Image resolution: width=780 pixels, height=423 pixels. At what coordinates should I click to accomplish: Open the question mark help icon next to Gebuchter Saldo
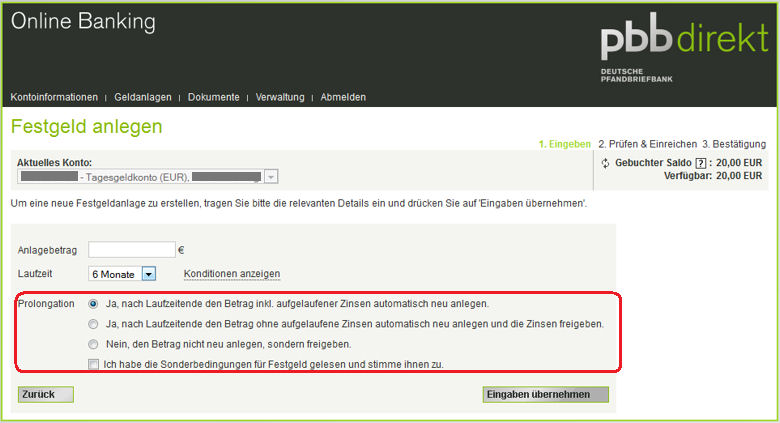coord(700,163)
